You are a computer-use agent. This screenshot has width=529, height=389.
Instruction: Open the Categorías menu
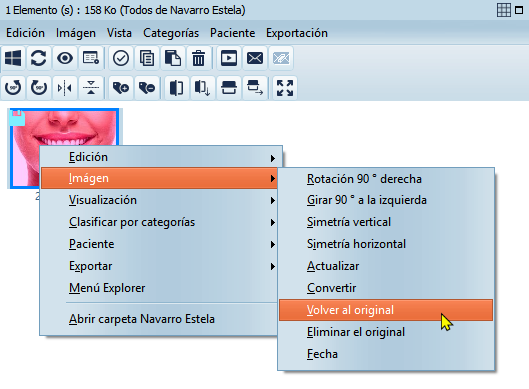[x=171, y=33]
